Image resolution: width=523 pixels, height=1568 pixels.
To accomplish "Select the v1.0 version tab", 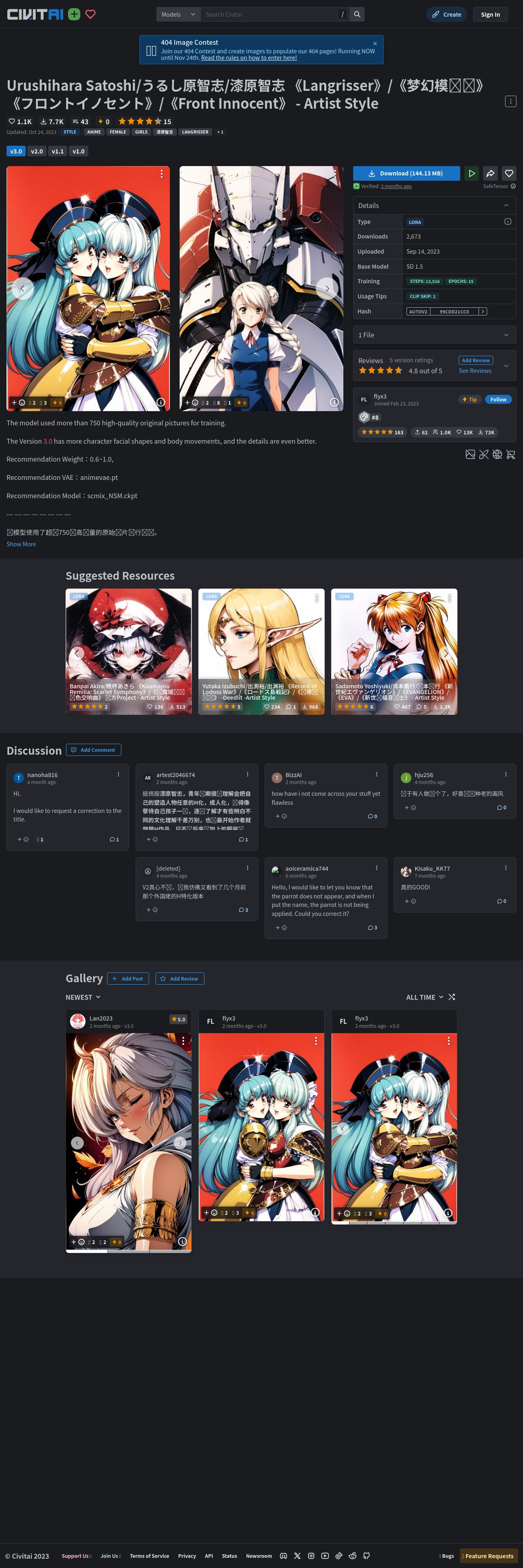I will point(79,151).
